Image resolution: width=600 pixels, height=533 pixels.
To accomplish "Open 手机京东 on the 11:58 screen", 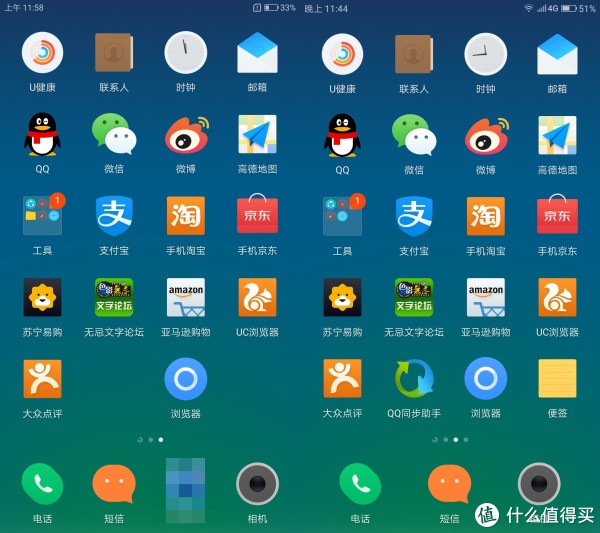I will pos(257,214).
